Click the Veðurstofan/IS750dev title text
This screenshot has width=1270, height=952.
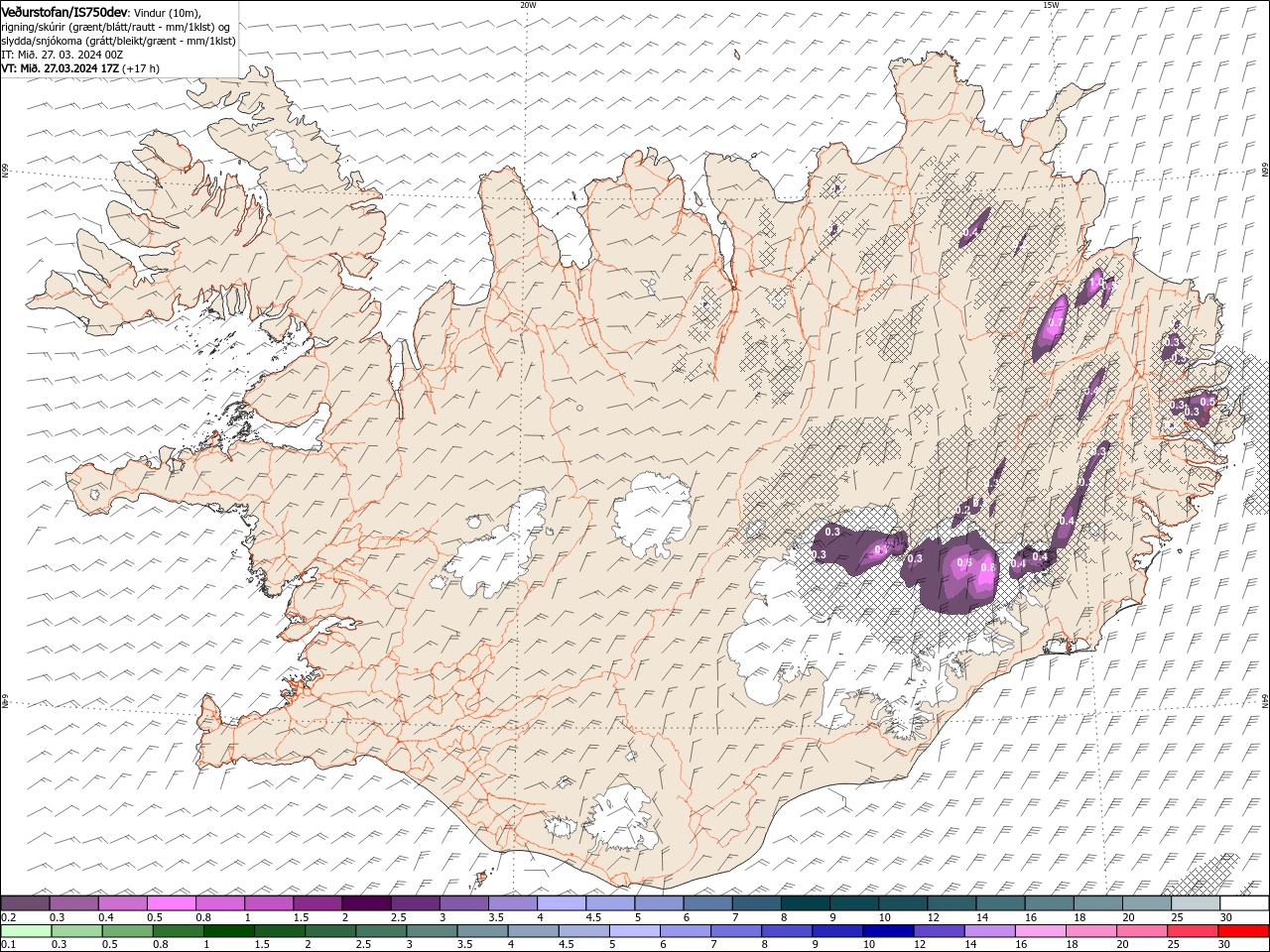(x=64, y=12)
